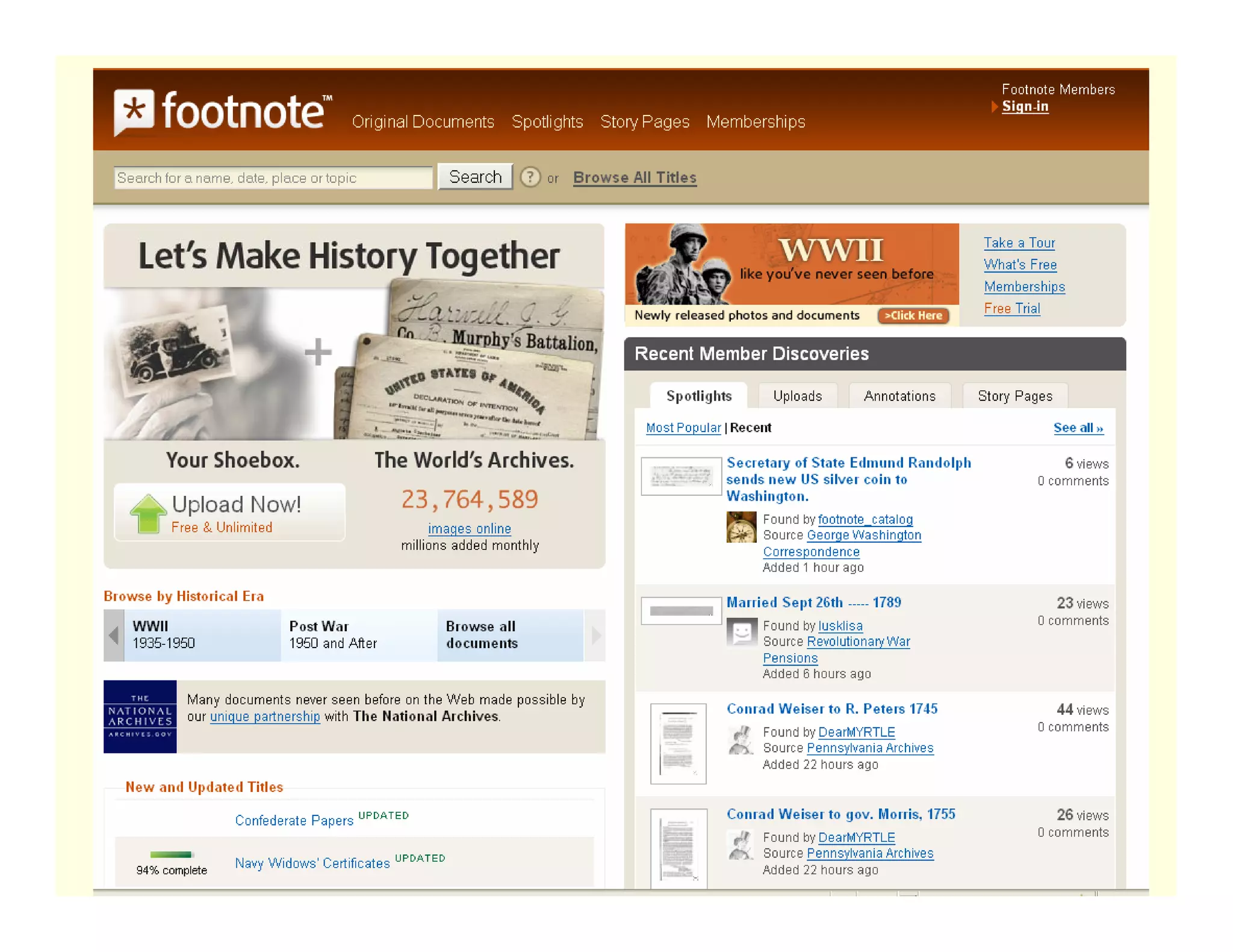Switch to the Story Pages tab

tap(1015, 396)
